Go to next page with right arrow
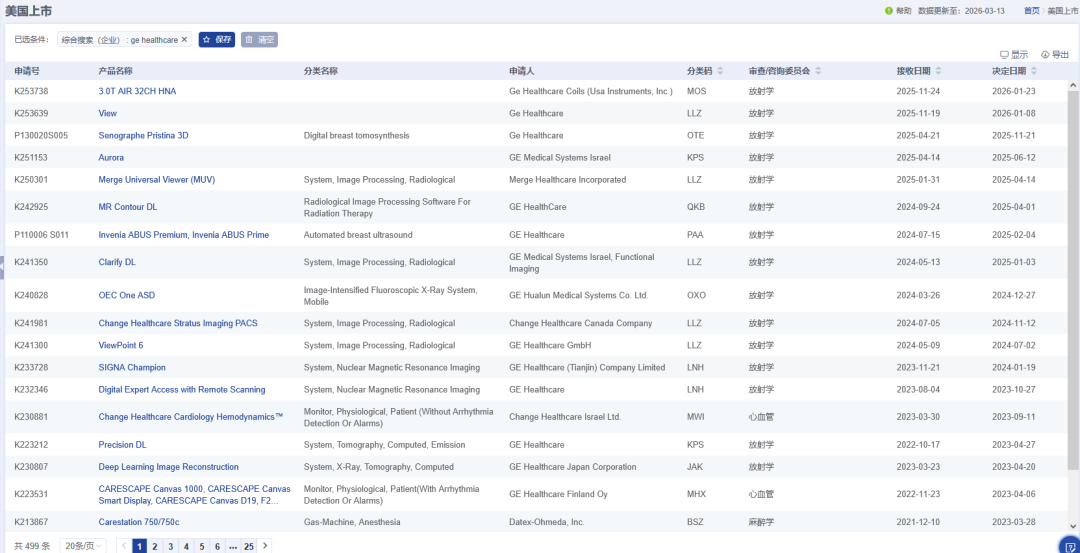The width and height of the screenshot is (1080, 553). pyautogui.click(x=264, y=546)
